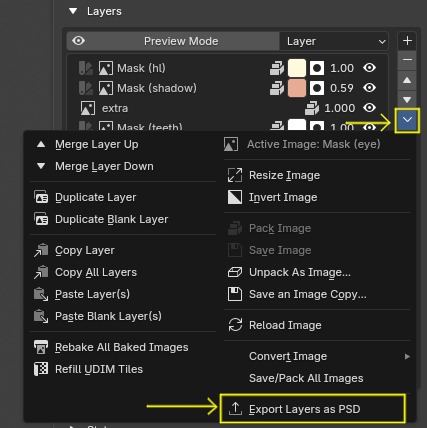This screenshot has width=427, height=428.
Task: Move layer down using down arrow
Action: point(407,99)
